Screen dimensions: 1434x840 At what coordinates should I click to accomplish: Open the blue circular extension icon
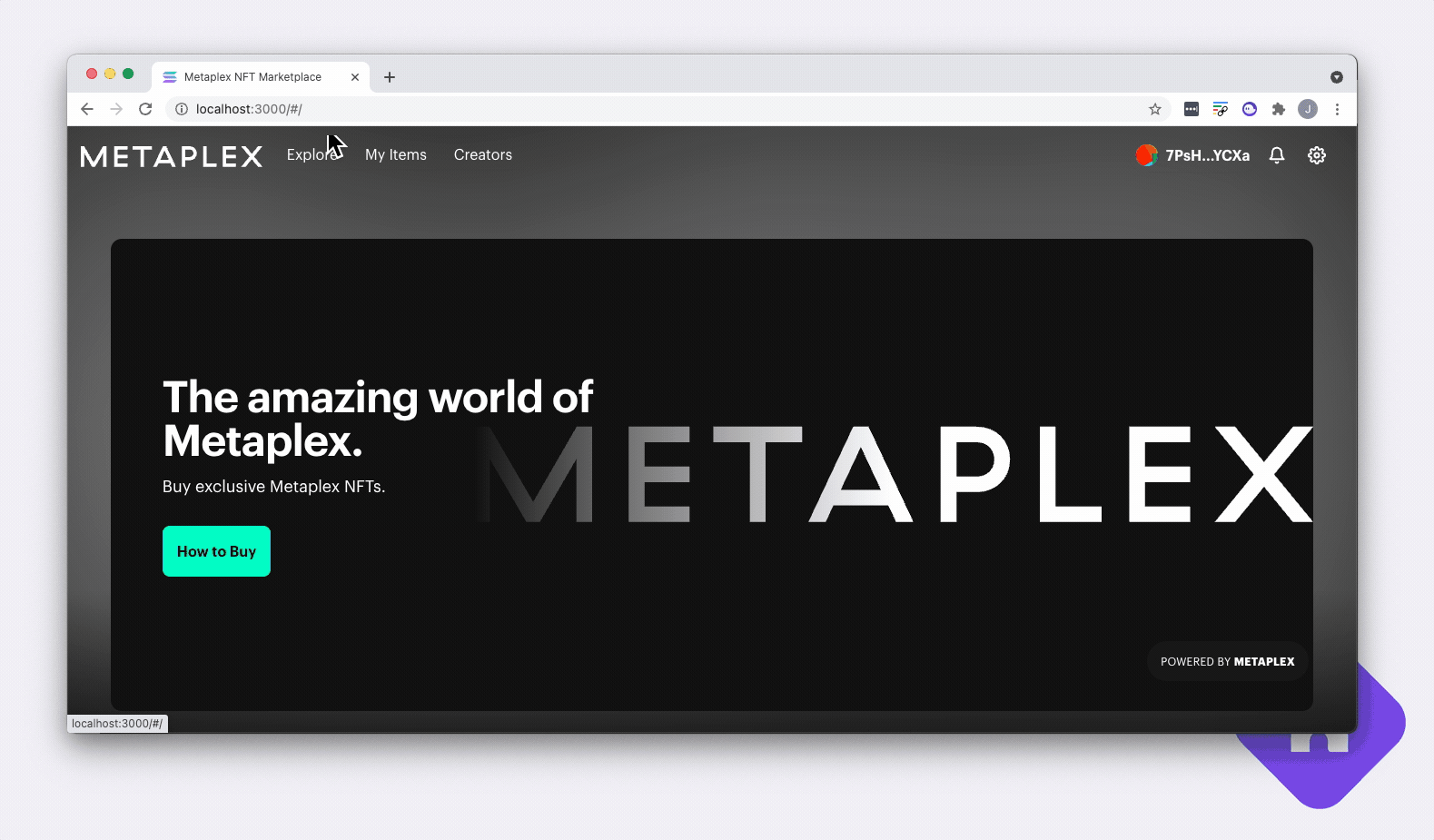click(x=1250, y=109)
